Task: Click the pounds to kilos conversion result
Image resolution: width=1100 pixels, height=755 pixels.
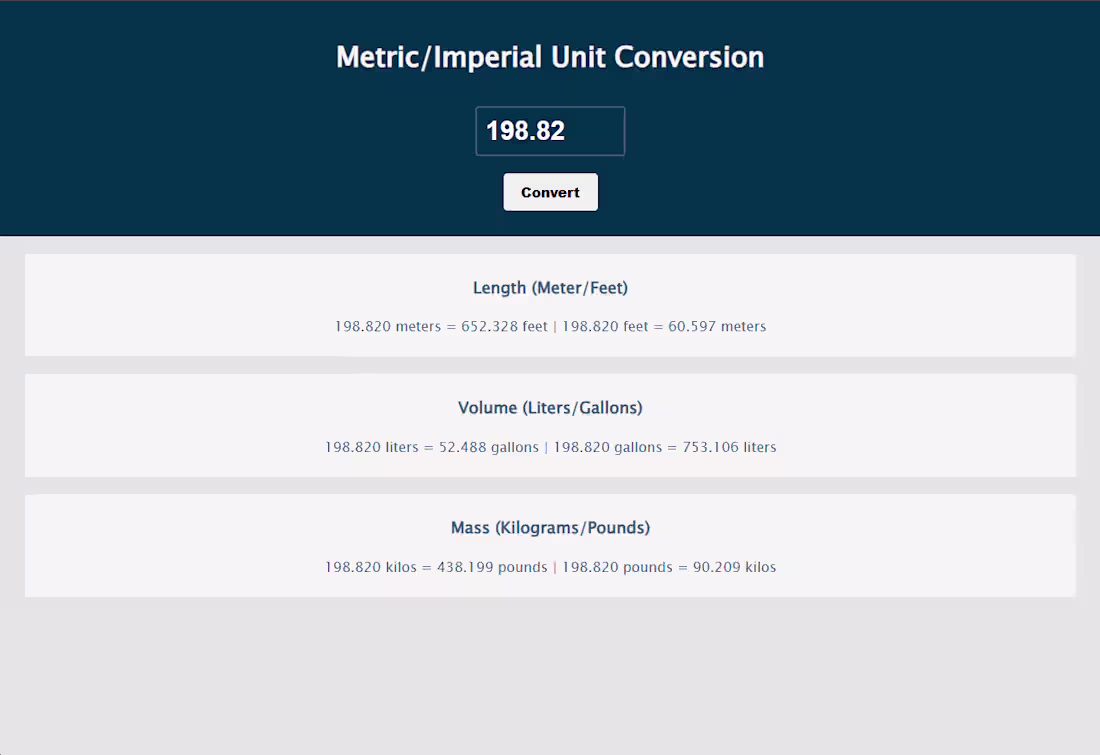Action: 667,567
